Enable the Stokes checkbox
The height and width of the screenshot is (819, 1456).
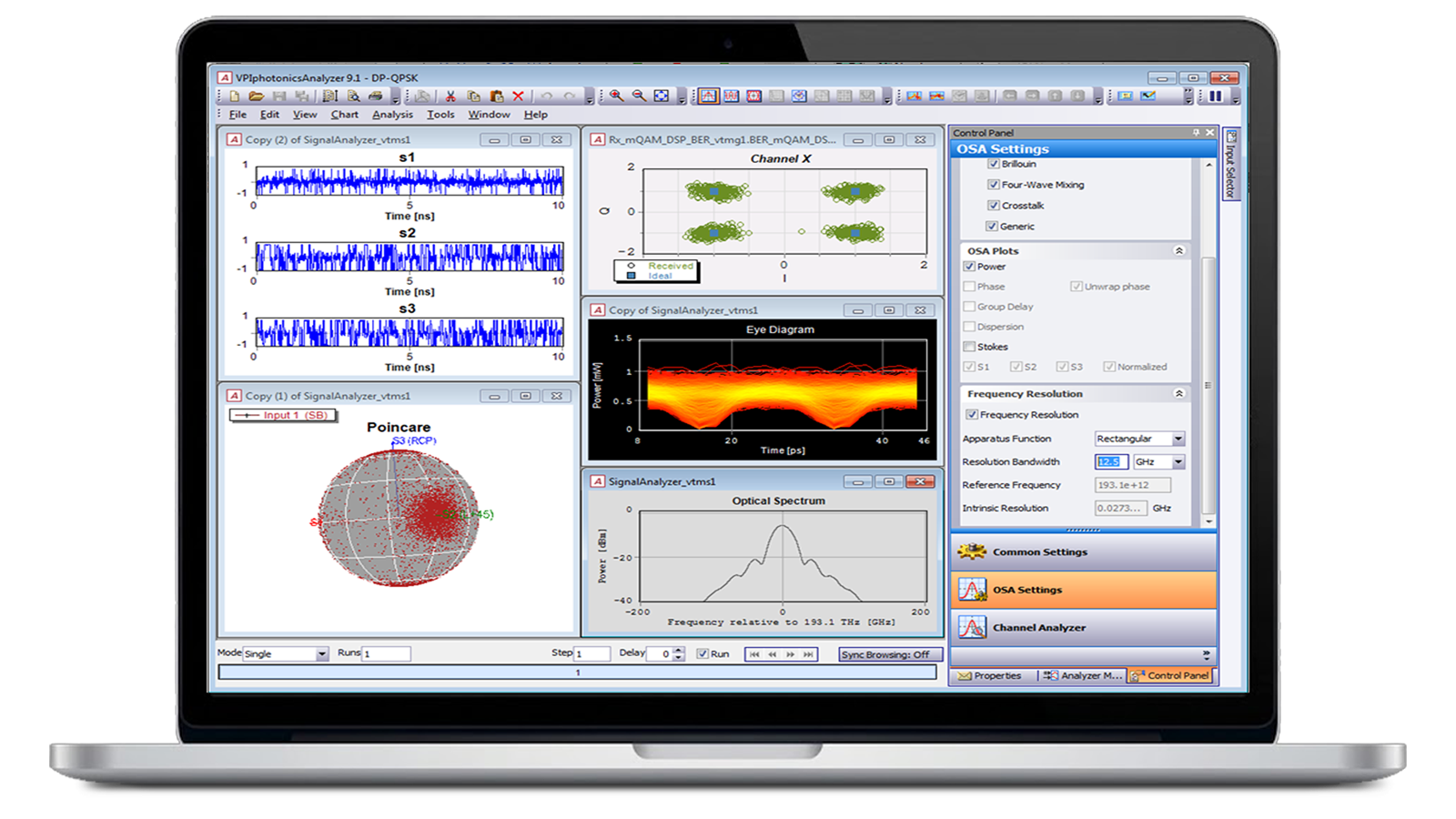coord(969,347)
